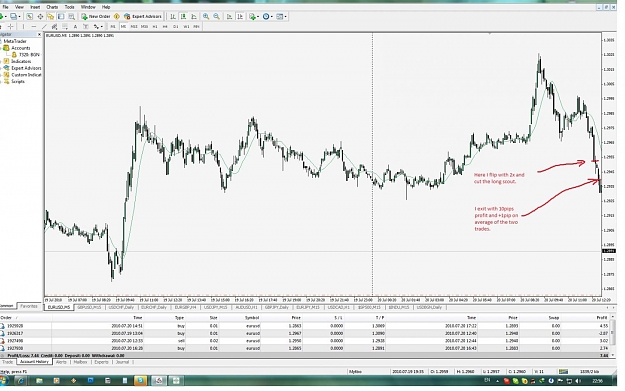Open the Insert menu
Image resolution: width=625 pixels, height=391 pixels.
click(35, 7)
